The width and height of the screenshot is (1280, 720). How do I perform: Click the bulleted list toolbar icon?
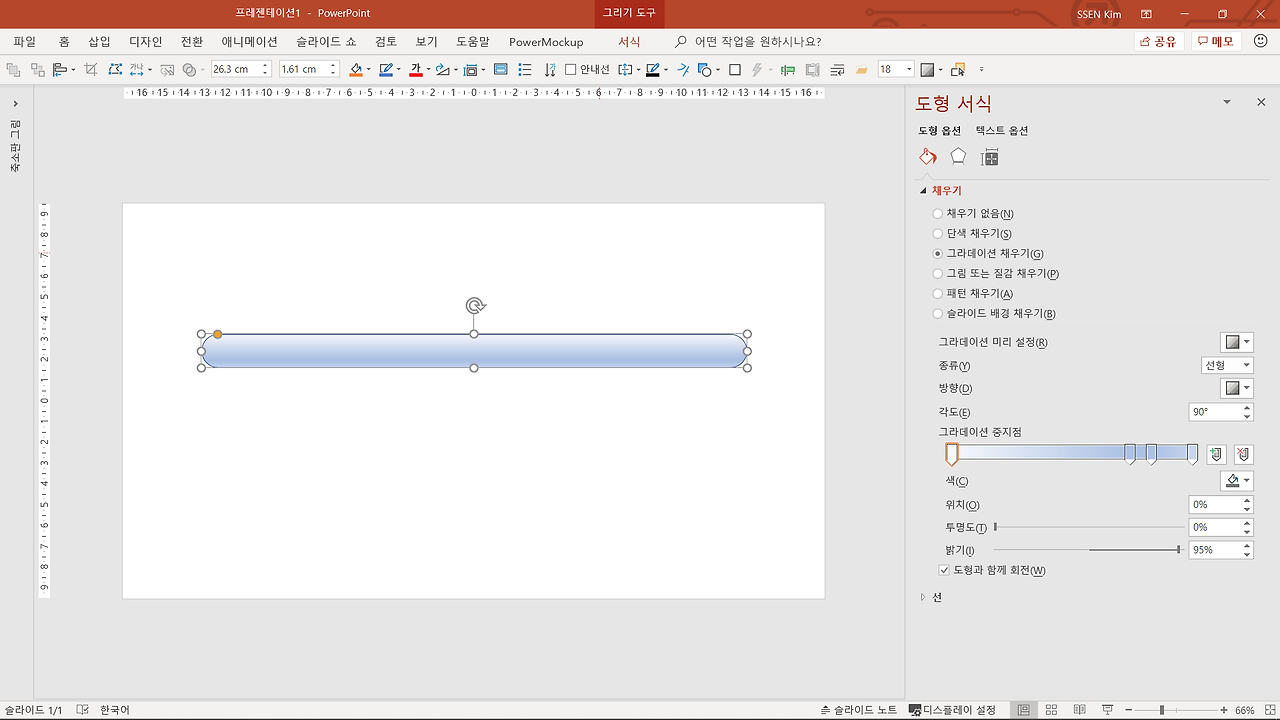(x=525, y=70)
